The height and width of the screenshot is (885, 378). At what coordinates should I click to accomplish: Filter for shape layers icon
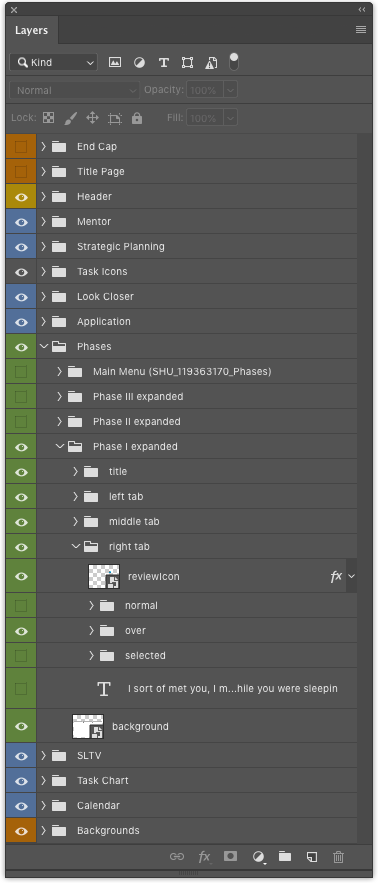(x=187, y=63)
